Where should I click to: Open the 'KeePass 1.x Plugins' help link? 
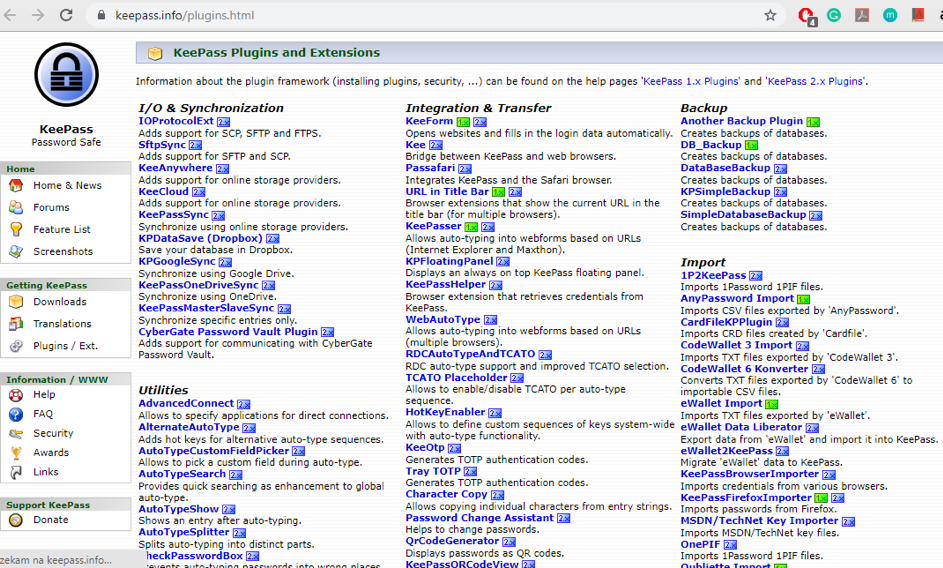[691, 81]
